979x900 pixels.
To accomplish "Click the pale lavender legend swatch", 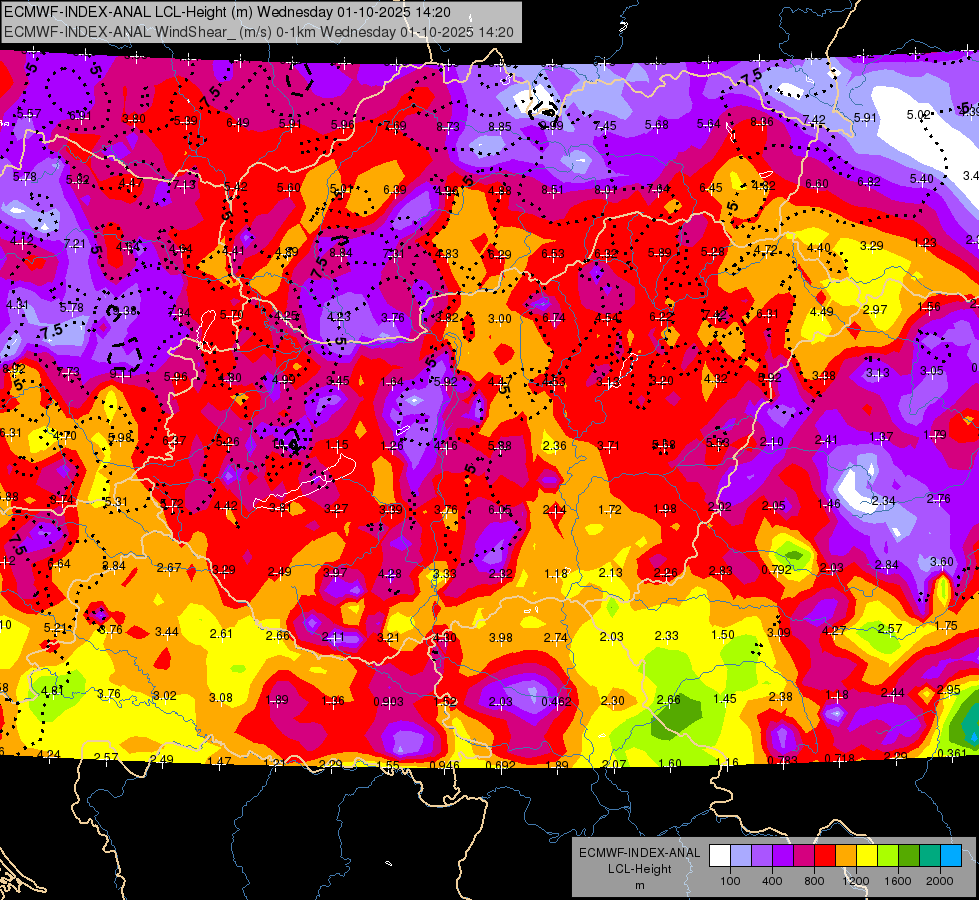I will [x=741, y=856].
